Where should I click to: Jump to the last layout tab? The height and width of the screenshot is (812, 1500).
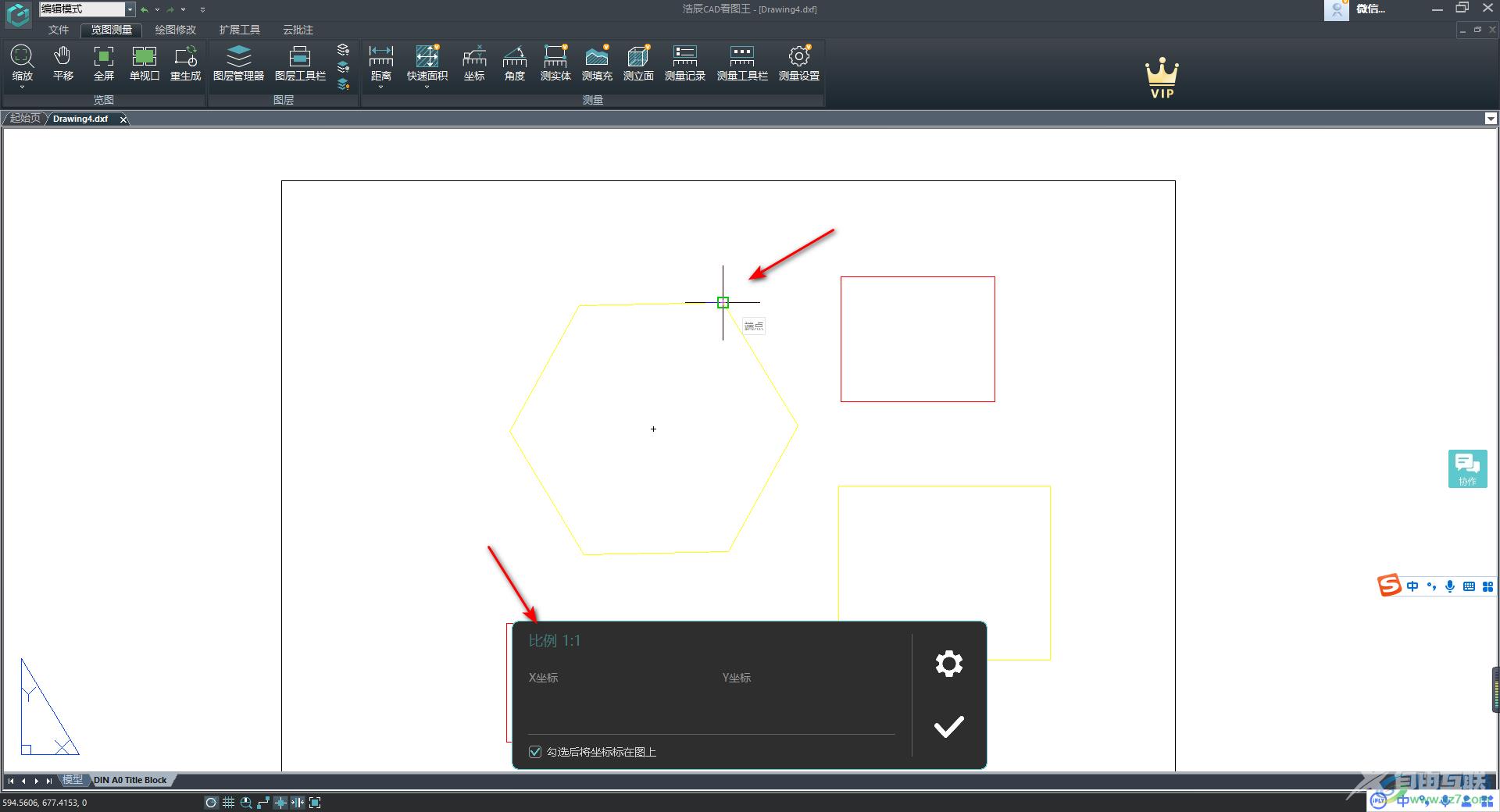point(48,781)
